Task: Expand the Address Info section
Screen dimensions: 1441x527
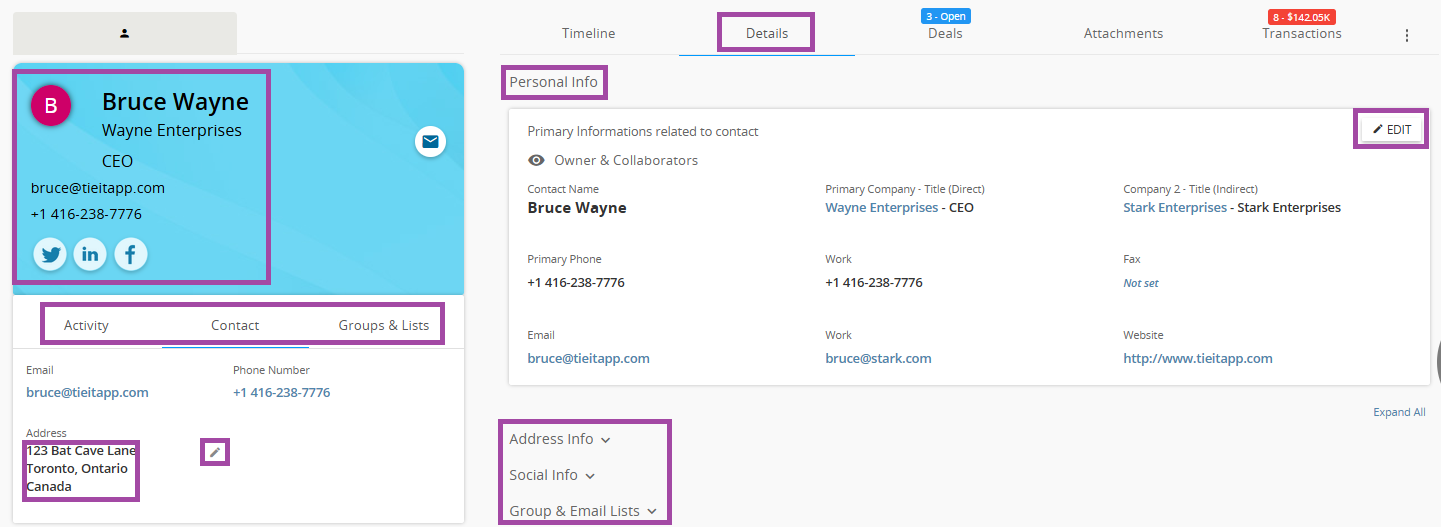Action: 560,439
